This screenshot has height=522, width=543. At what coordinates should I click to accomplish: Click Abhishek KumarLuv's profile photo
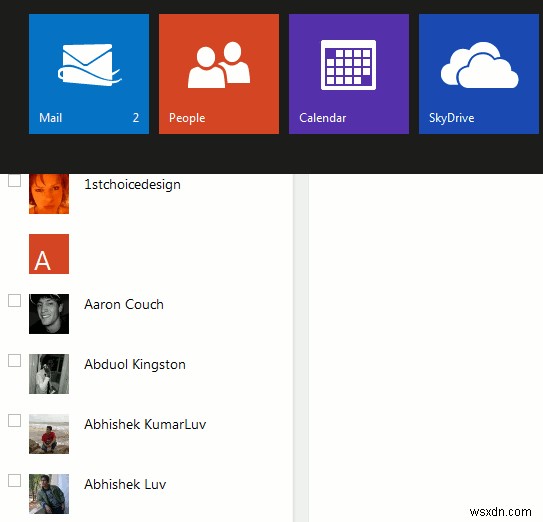point(49,434)
